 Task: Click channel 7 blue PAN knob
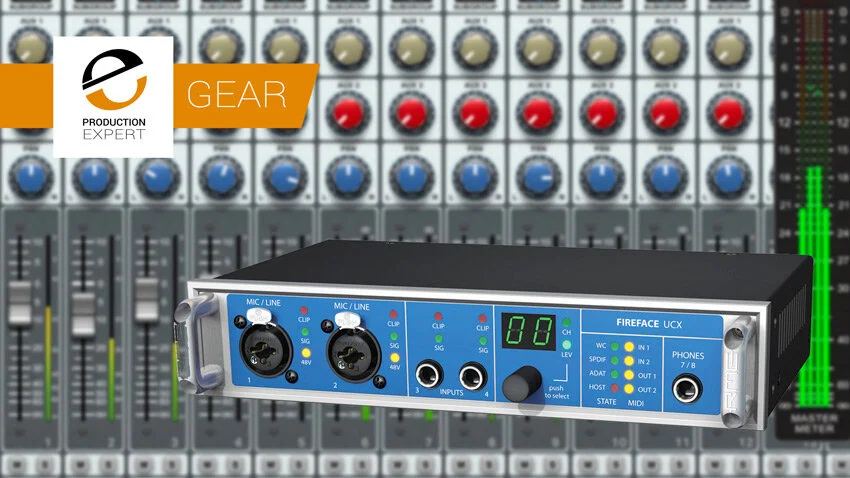pyautogui.click(x=411, y=178)
